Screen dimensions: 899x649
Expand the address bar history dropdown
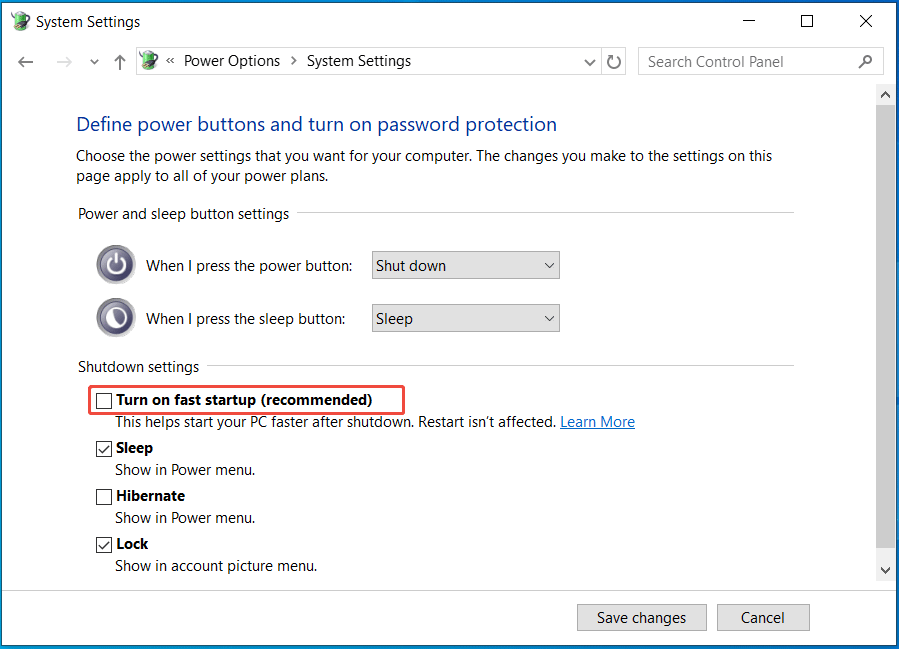click(x=590, y=61)
